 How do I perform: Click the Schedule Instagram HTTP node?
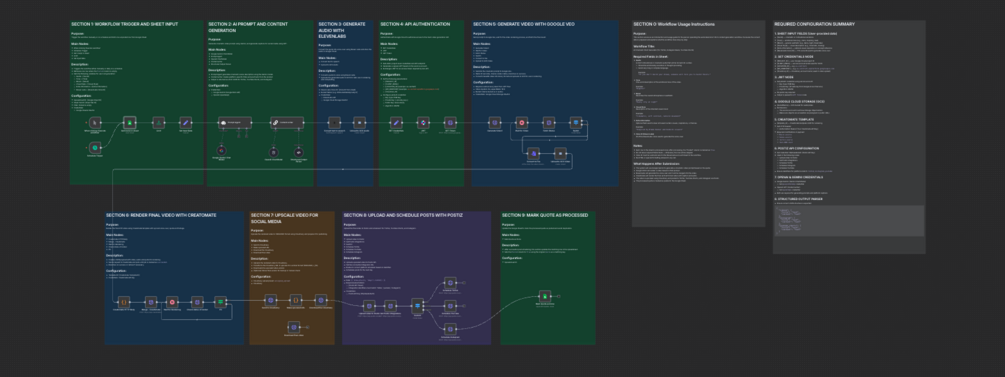click(451, 328)
